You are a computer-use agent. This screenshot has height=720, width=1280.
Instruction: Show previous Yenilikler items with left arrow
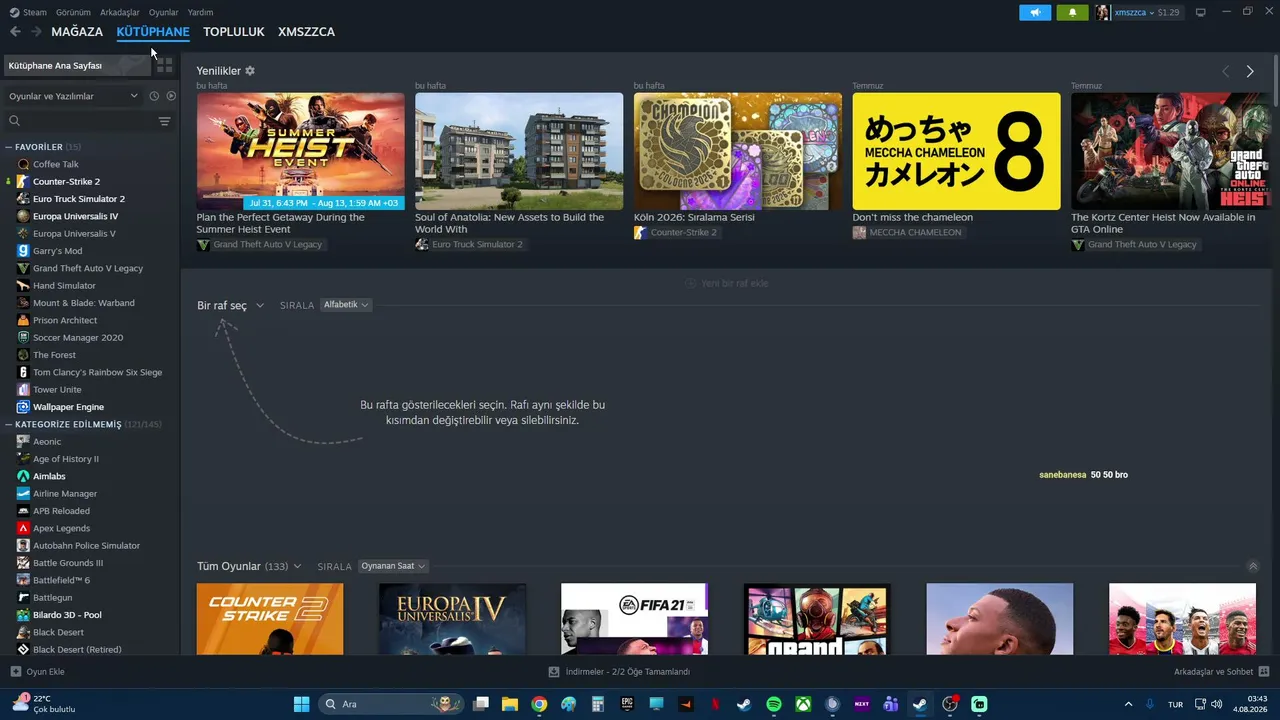coord(1226,71)
